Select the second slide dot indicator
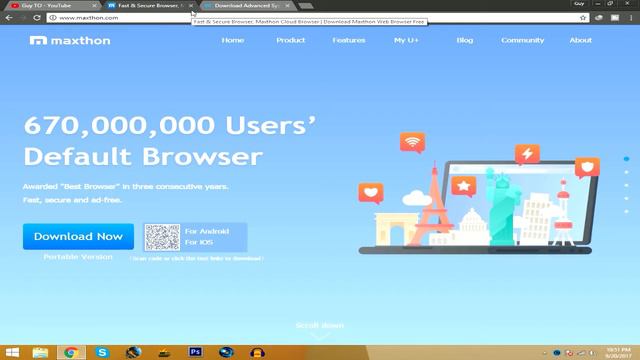Screen dimensions: 640x360 click(x=626, y=172)
